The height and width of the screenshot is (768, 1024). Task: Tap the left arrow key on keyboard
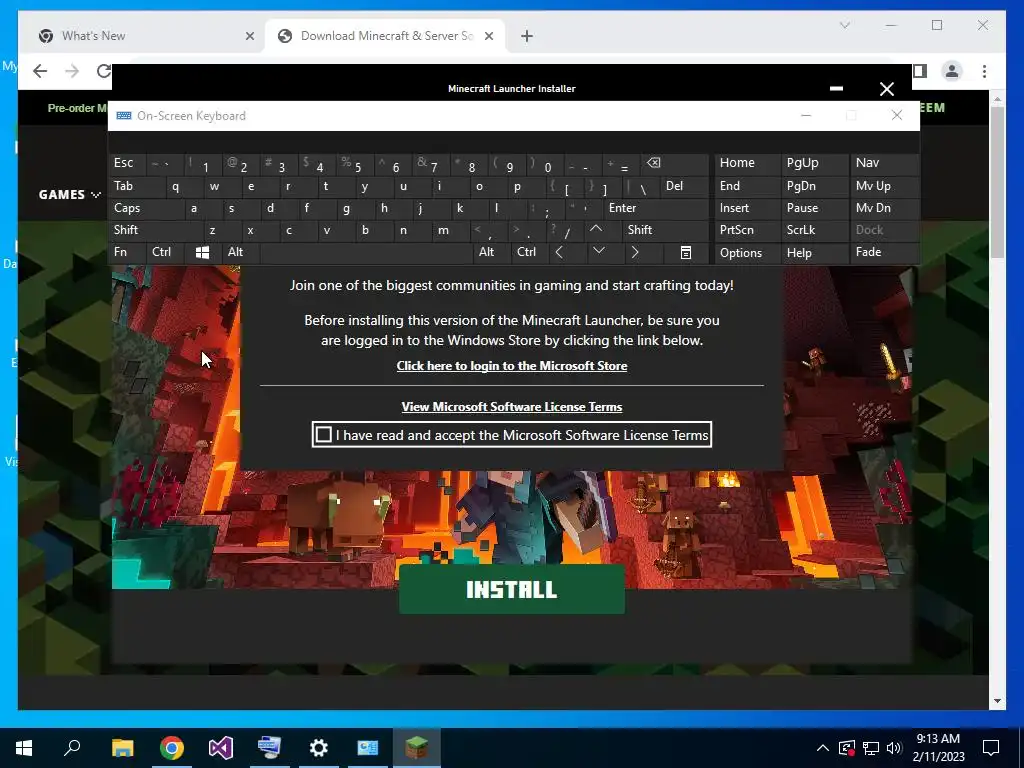click(559, 252)
